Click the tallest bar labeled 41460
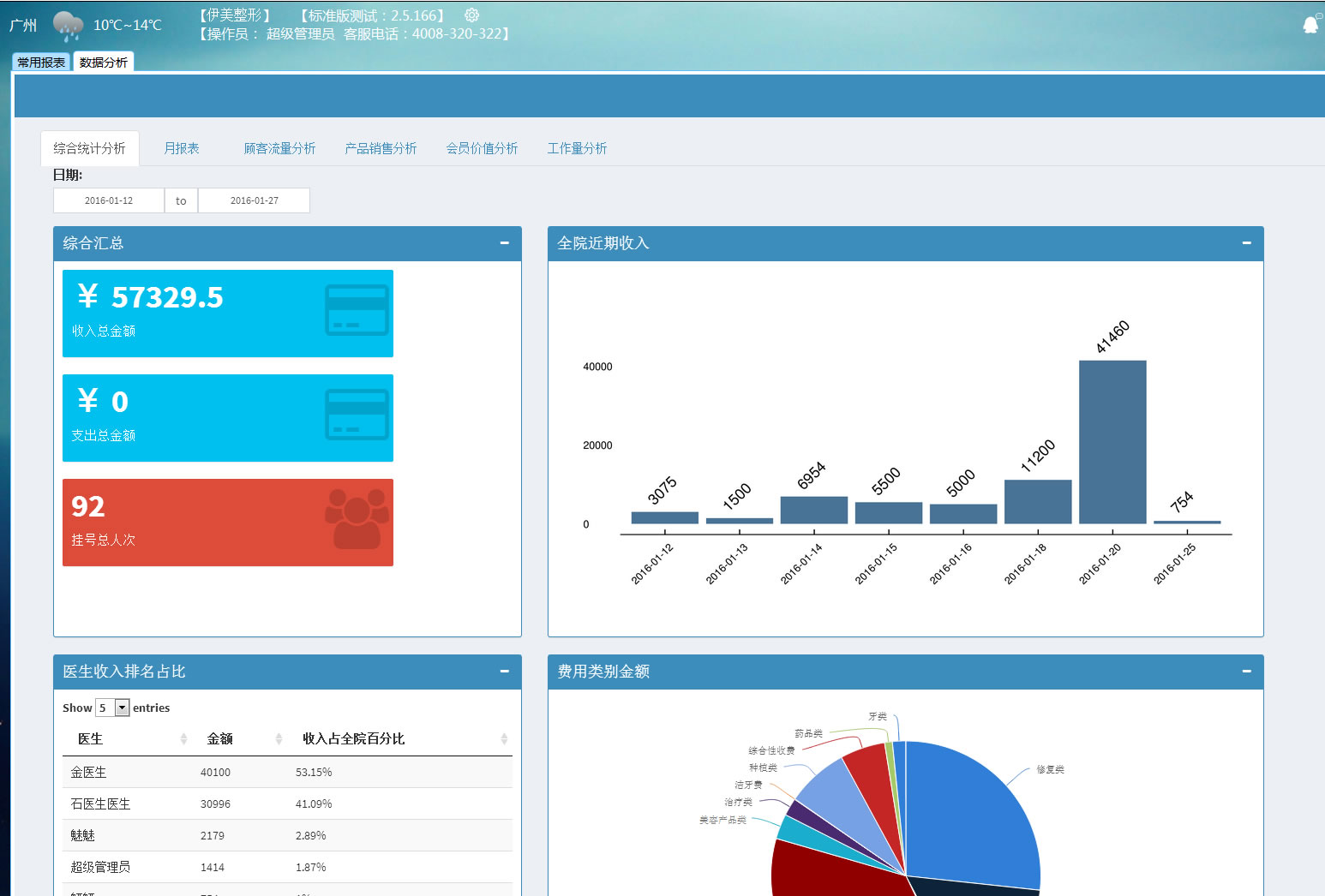This screenshot has width=1325, height=896. (x=1112, y=442)
